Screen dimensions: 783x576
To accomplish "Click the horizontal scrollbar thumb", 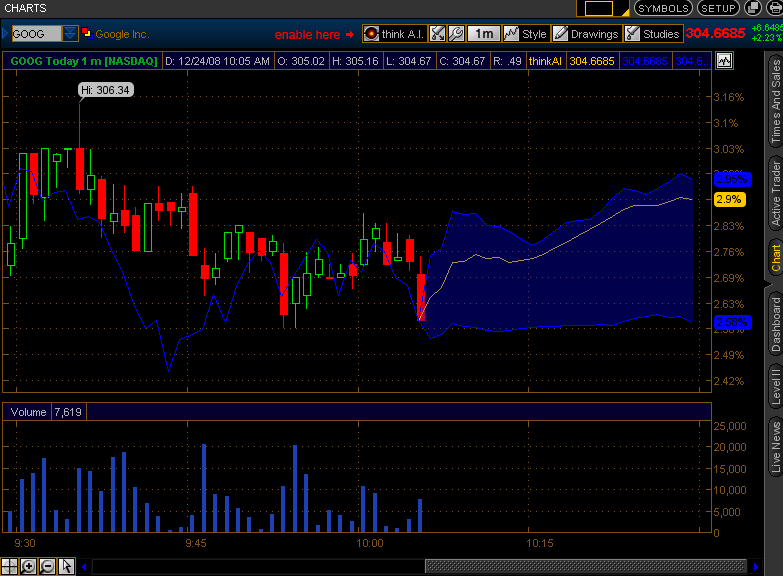I will tap(585, 566).
